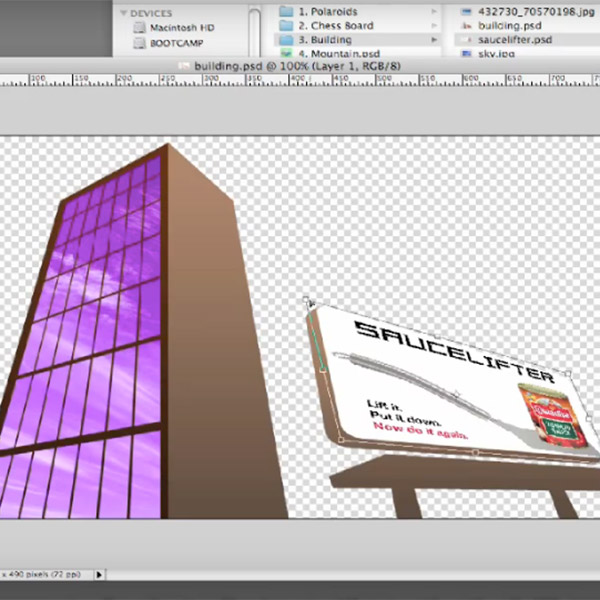Screen dimensions: 600x600
Task: Click the top-left transform handle of billboard
Action: tap(305, 299)
